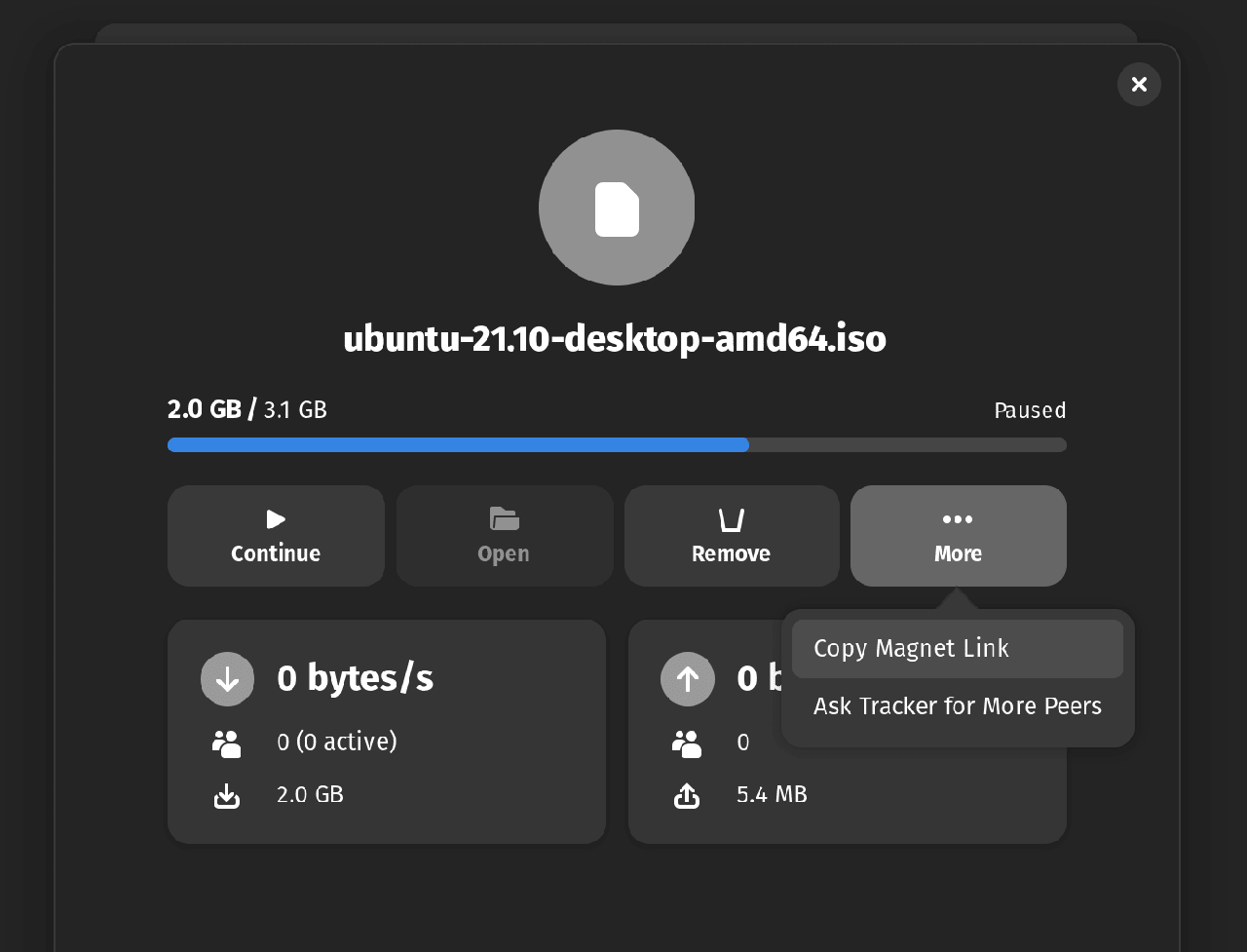
Task: Click the ubuntu-21.10-desktop-amd64.iso title
Action: pyautogui.click(x=615, y=339)
